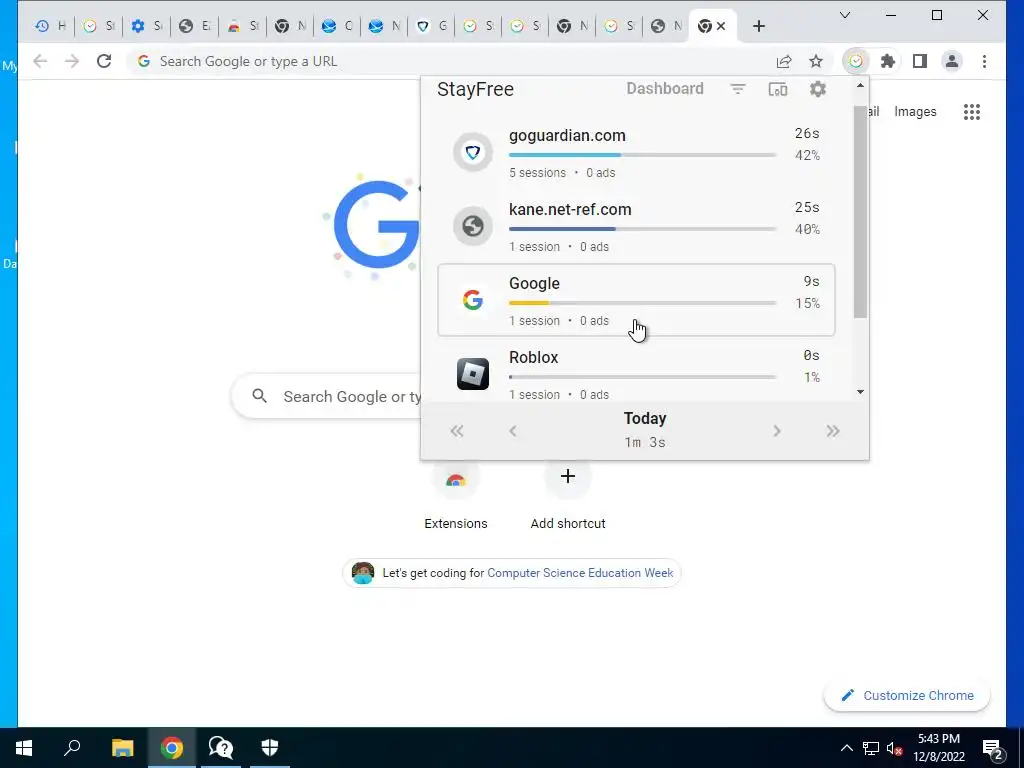The height and width of the screenshot is (768, 1024).
Task: Switch to the GoGuardian shield tab
Action: click(x=432, y=26)
